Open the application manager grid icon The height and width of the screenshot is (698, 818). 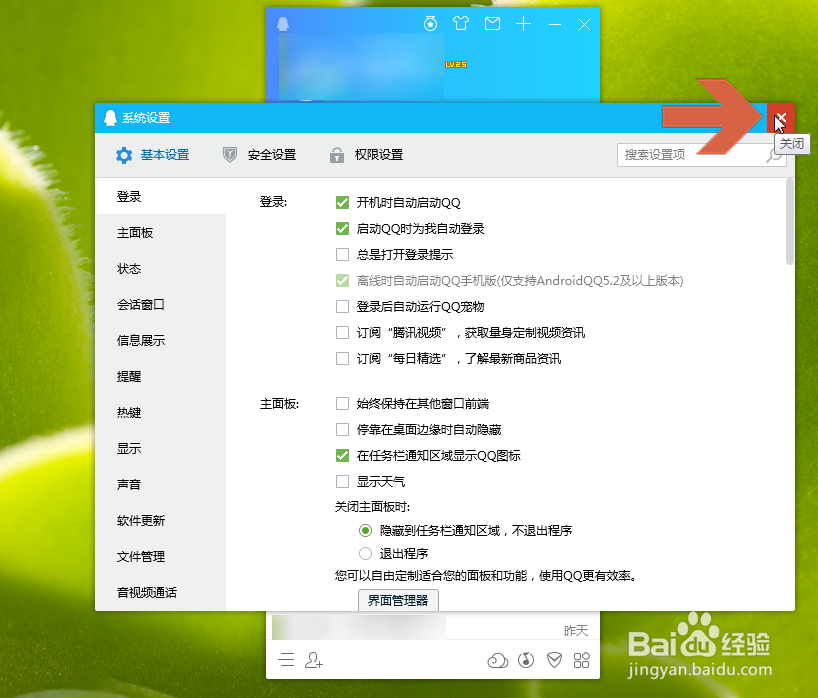pos(582,660)
